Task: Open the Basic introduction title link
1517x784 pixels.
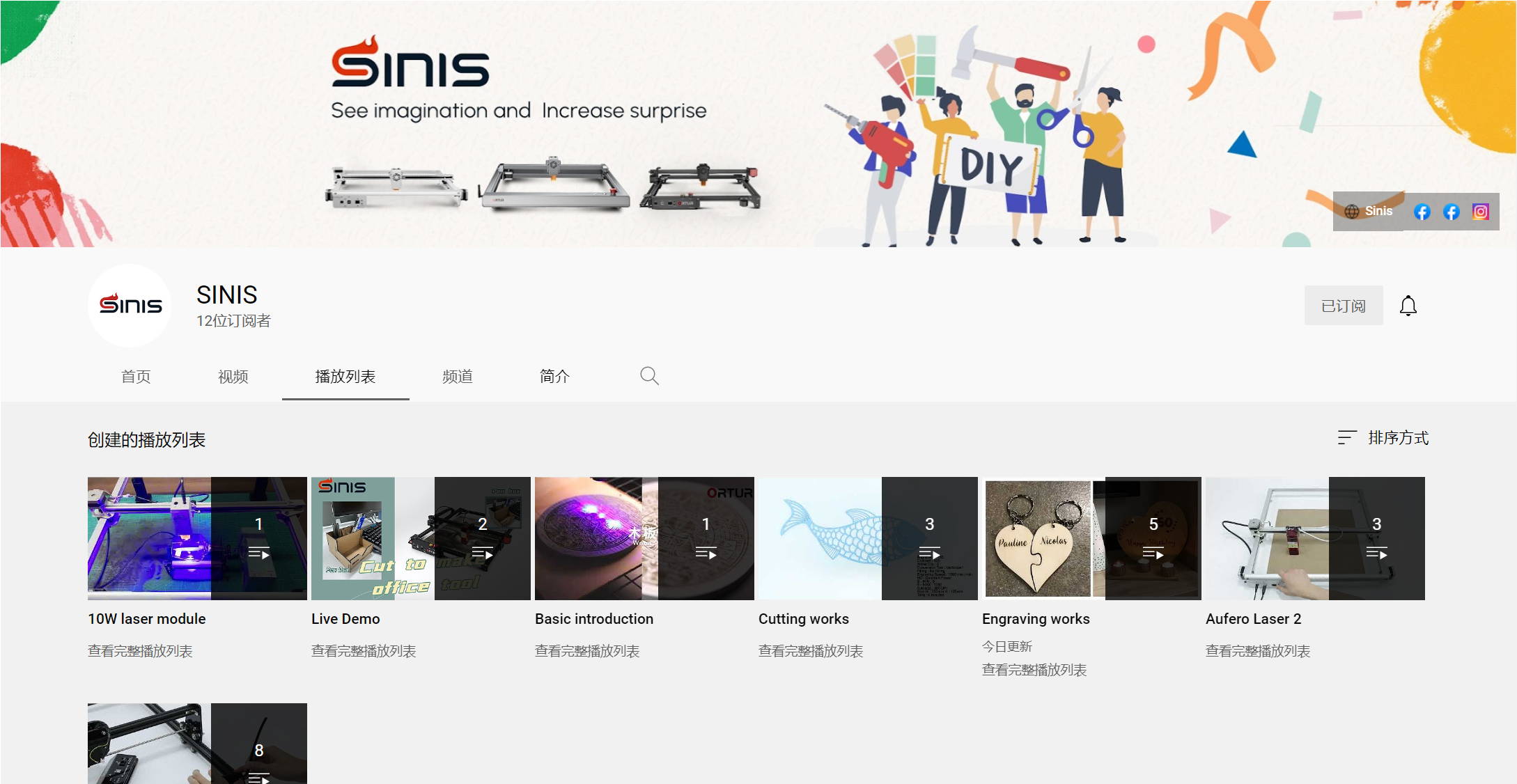Action: (x=594, y=619)
